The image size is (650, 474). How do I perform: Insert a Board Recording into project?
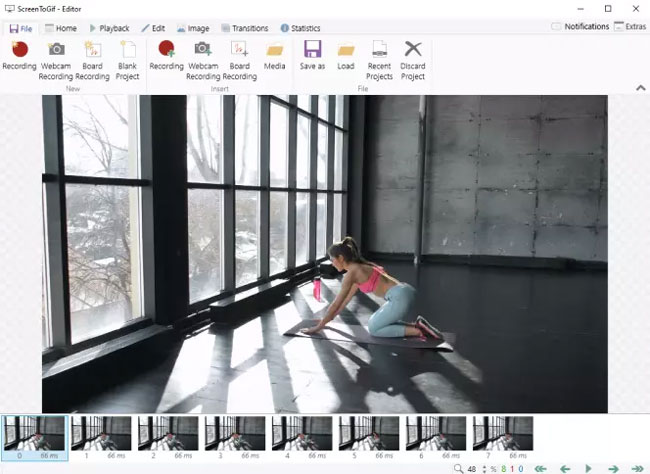[240, 61]
